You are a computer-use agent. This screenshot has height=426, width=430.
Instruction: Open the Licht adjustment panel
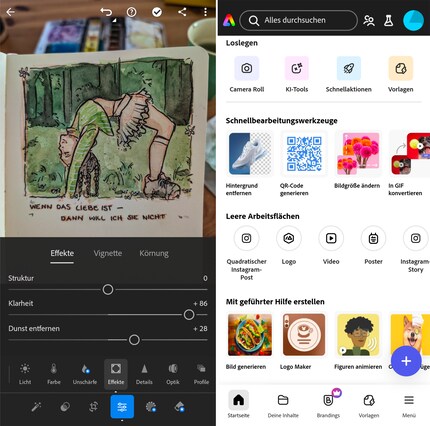coord(25,374)
